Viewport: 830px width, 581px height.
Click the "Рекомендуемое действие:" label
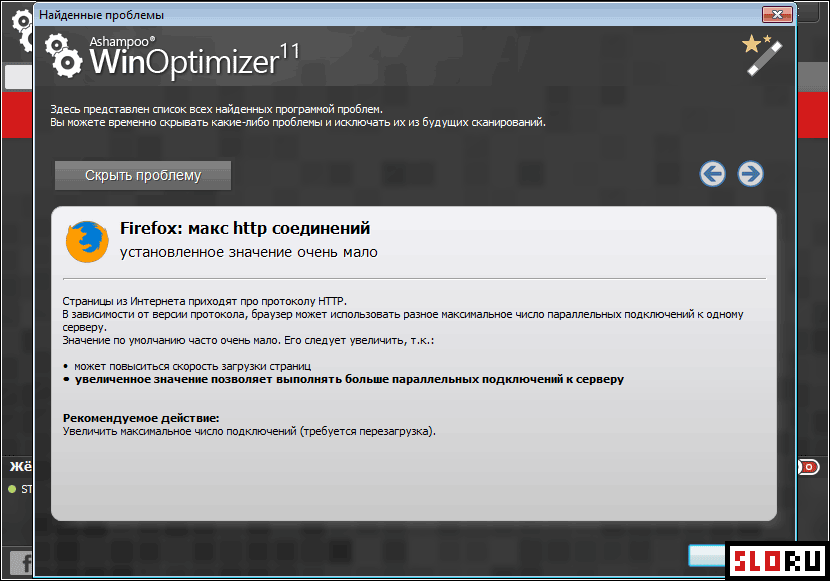pyautogui.click(x=141, y=418)
